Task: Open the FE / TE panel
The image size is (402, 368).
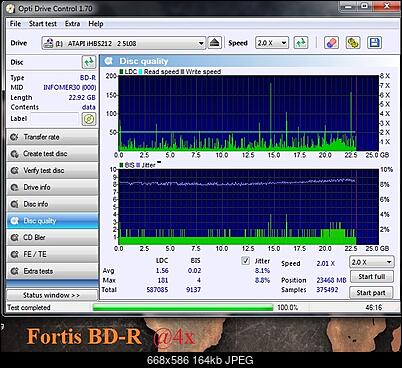Action: point(52,254)
